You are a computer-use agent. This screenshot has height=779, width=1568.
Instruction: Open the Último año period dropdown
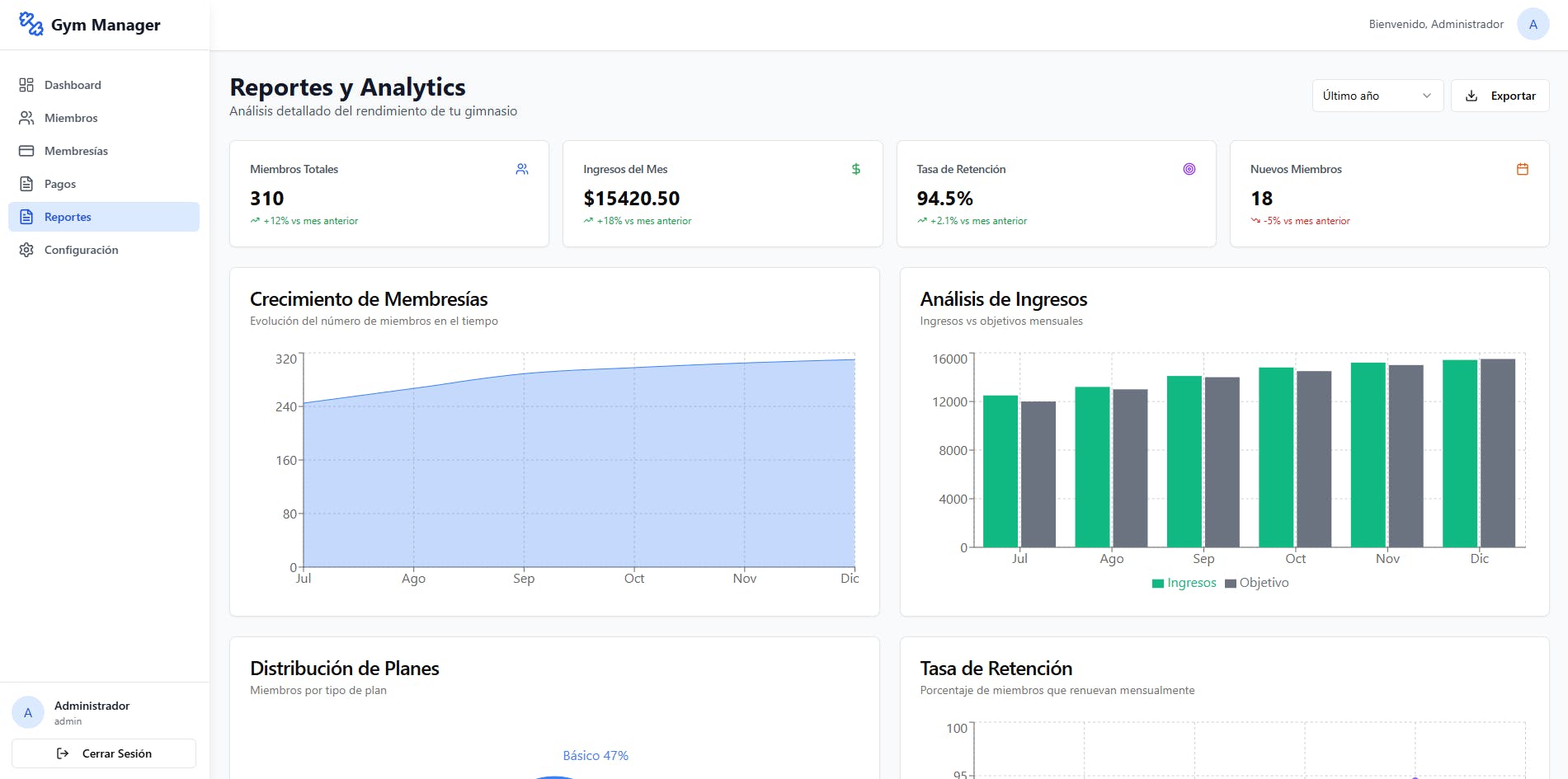pyautogui.click(x=1377, y=96)
